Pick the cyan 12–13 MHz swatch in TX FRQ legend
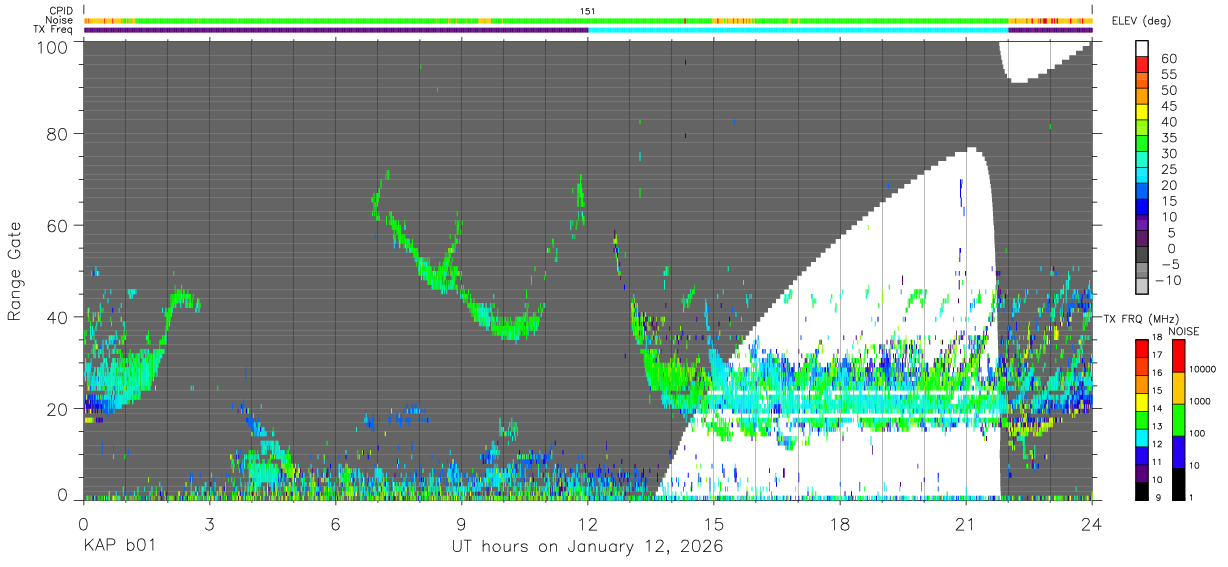The image size is (1228, 567). click(x=1143, y=436)
